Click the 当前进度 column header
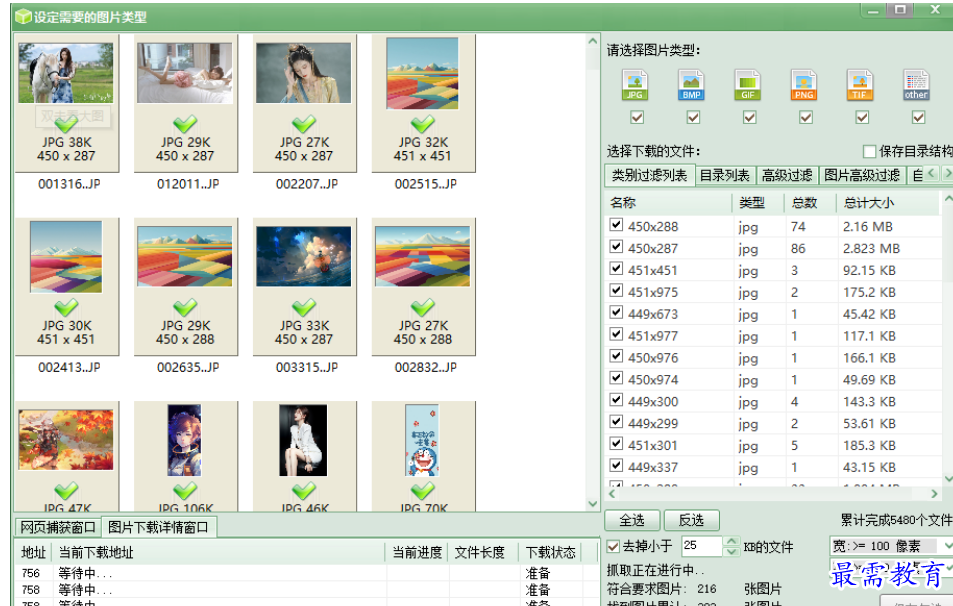The image size is (953, 606). 417,553
